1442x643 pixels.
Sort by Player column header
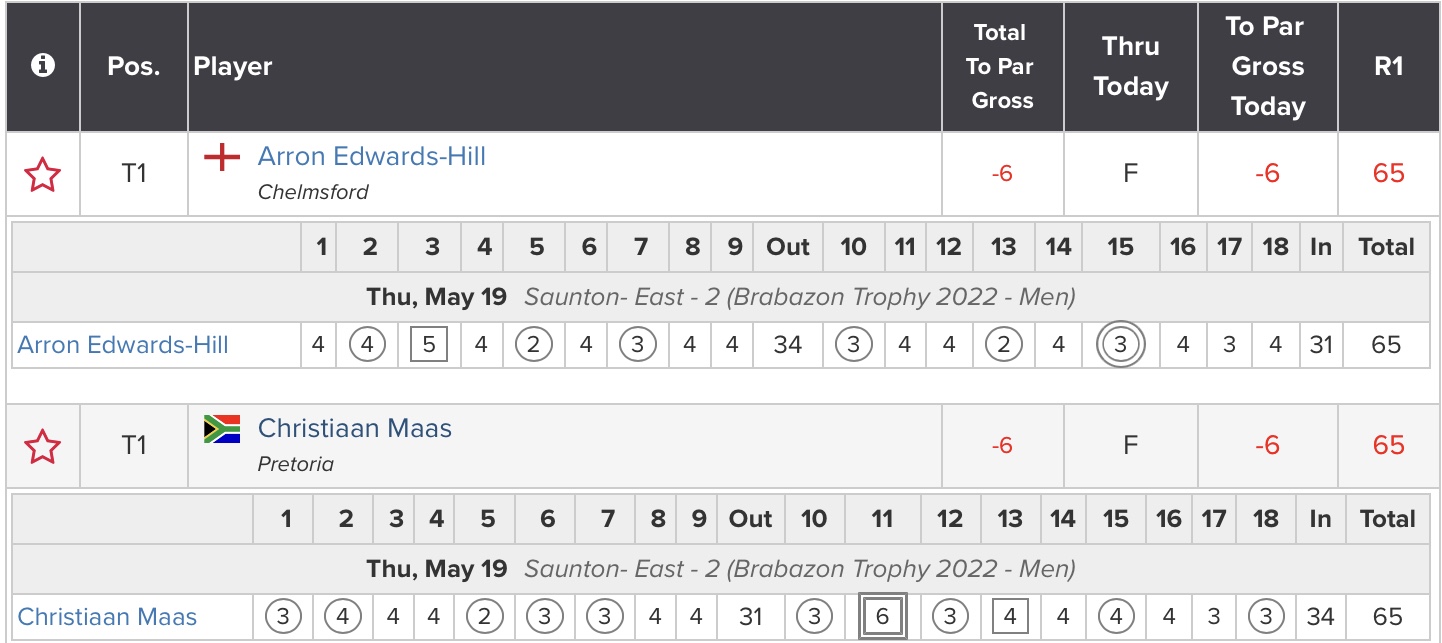click(233, 67)
